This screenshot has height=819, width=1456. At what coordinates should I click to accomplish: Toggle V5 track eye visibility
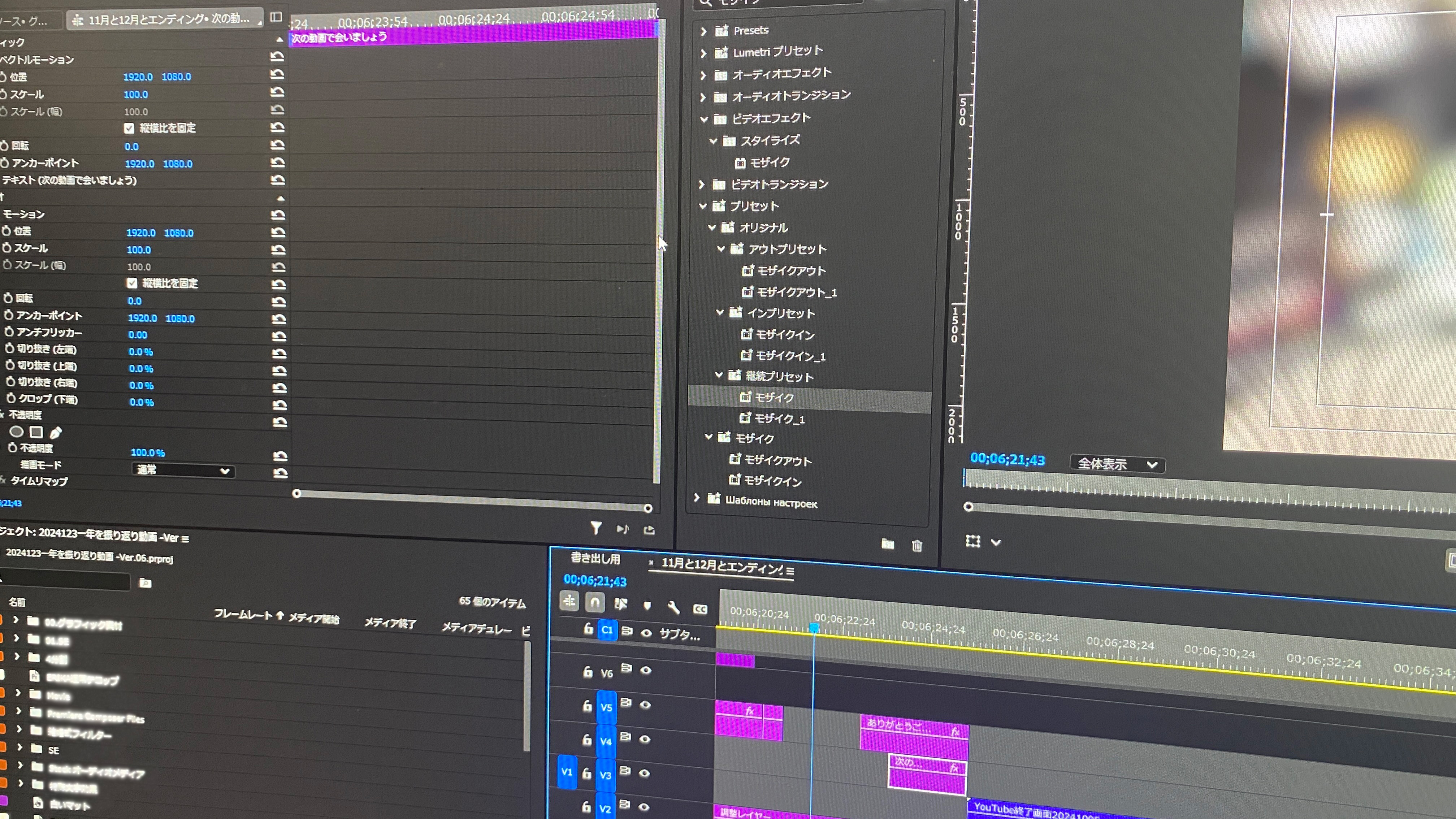(x=645, y=705)
